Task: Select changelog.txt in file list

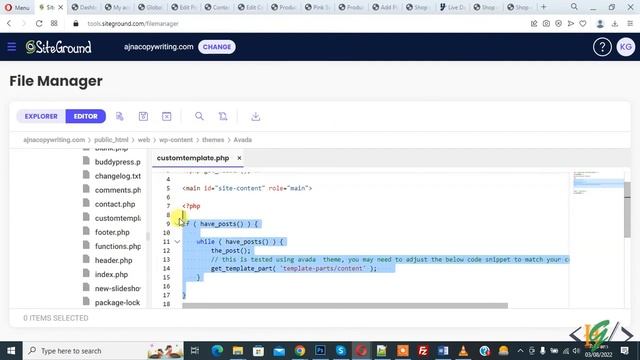Action: [112, 176]
